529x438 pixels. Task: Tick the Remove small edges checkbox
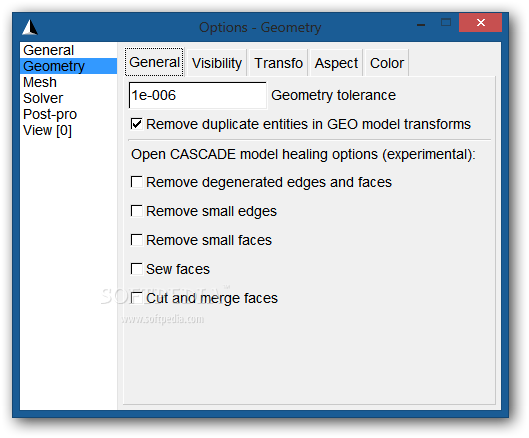click(x=137, y=211)
